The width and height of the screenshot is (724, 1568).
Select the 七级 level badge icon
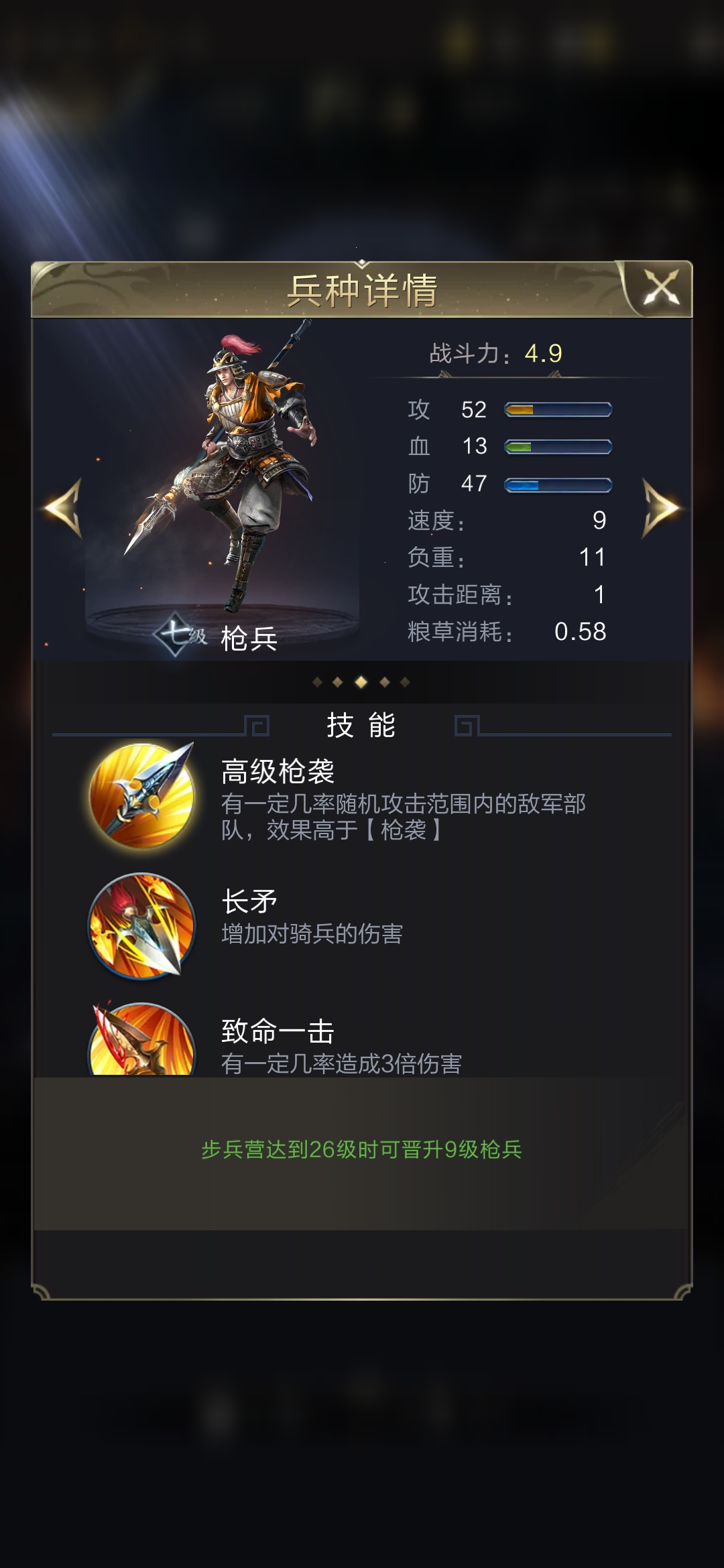(x=180, y=634)
